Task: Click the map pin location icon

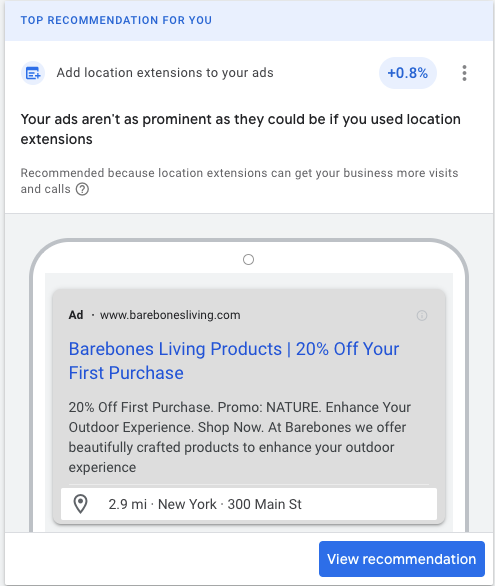Action: coord(80,504)
